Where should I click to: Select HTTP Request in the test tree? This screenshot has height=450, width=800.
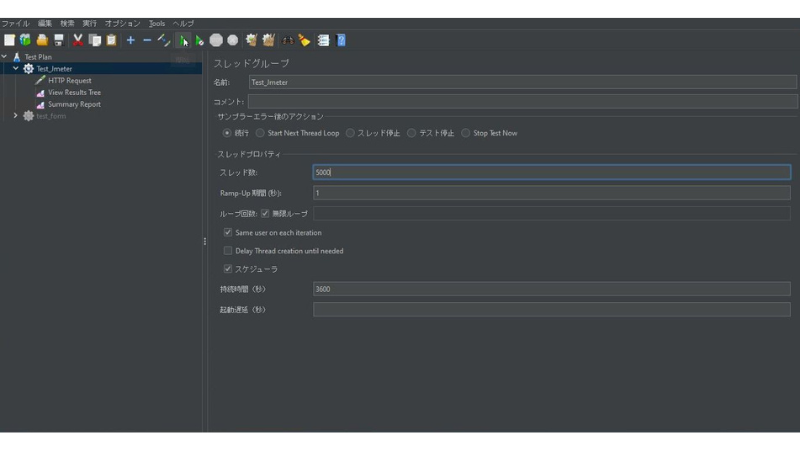(69, 81)
